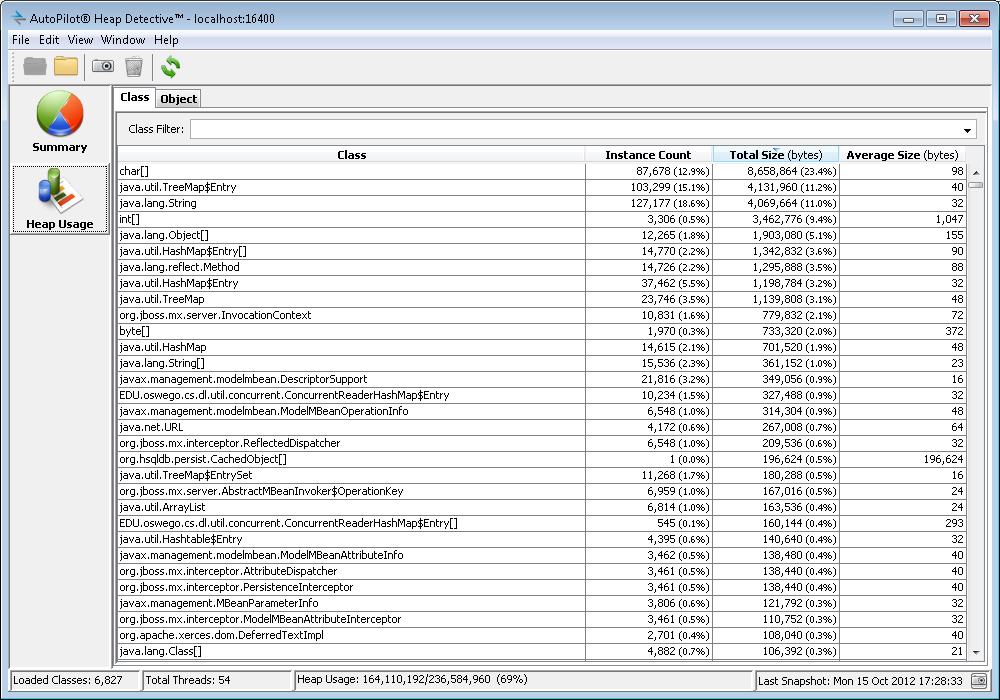Switch to the Object tab

(x=179, y=99)
